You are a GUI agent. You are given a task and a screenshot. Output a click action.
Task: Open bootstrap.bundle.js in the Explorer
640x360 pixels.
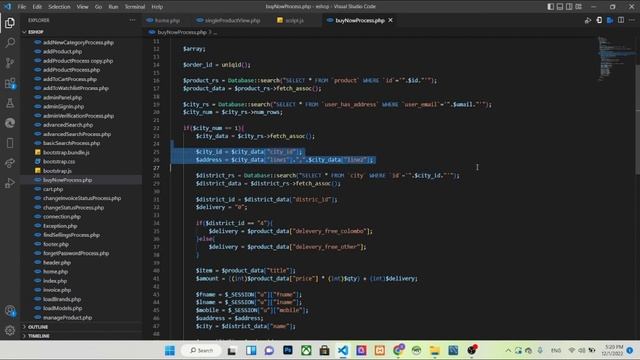[66, 152]
